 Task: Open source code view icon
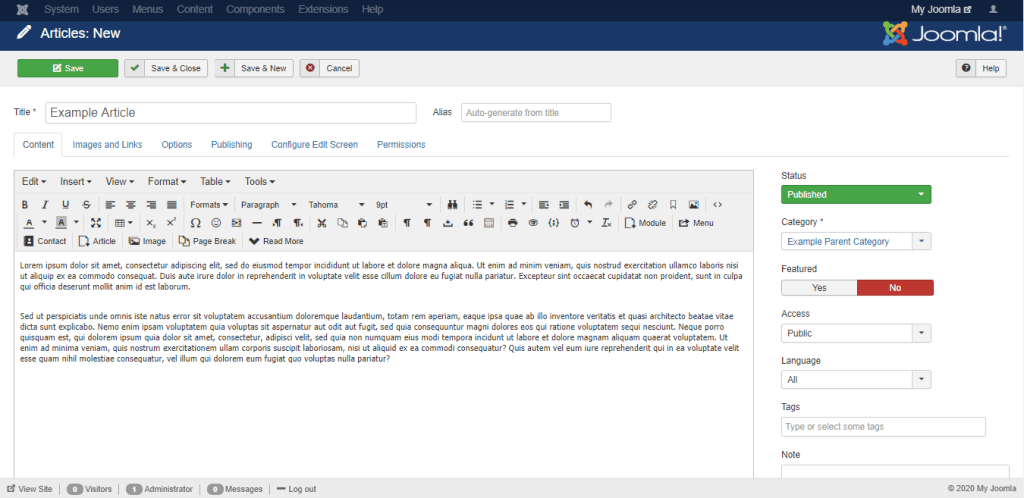(x=718, y=205)
